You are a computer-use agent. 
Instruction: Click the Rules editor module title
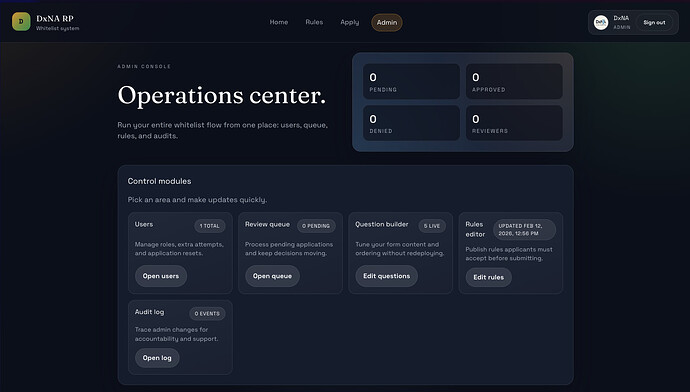[475, 229]
